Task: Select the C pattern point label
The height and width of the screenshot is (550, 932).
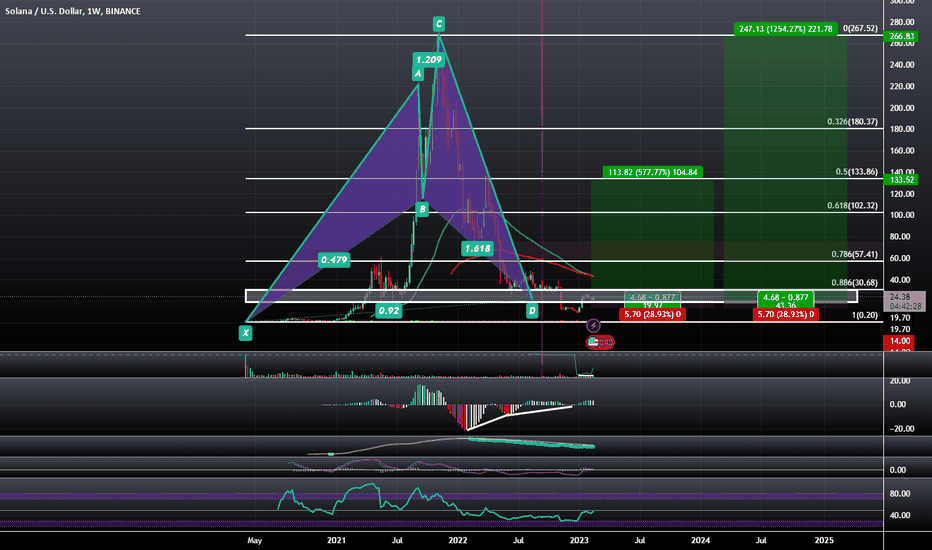Action: pos(439,24)
